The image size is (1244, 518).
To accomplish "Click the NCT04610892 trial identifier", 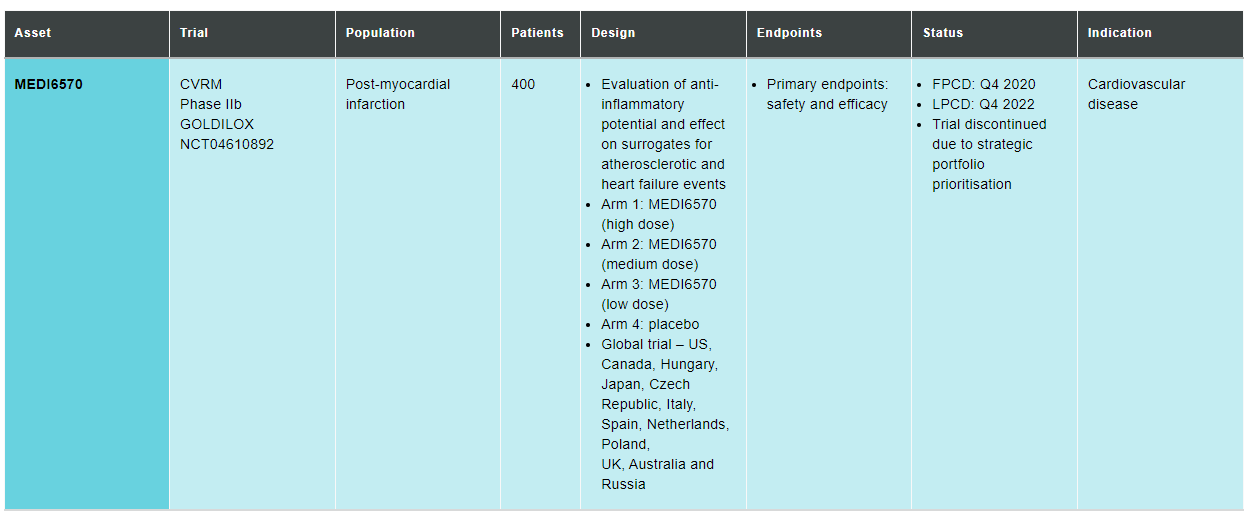I will [227, 144].
